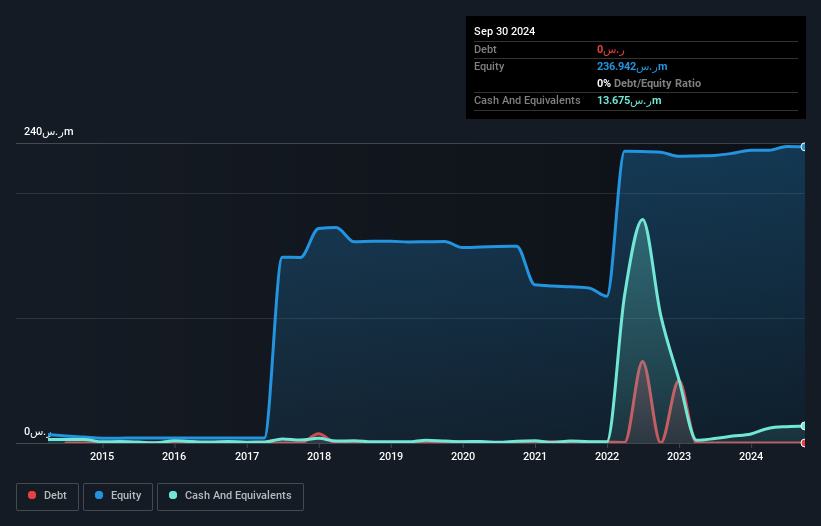
Task: Click the red dot in Debt legend
Action: 32,495
